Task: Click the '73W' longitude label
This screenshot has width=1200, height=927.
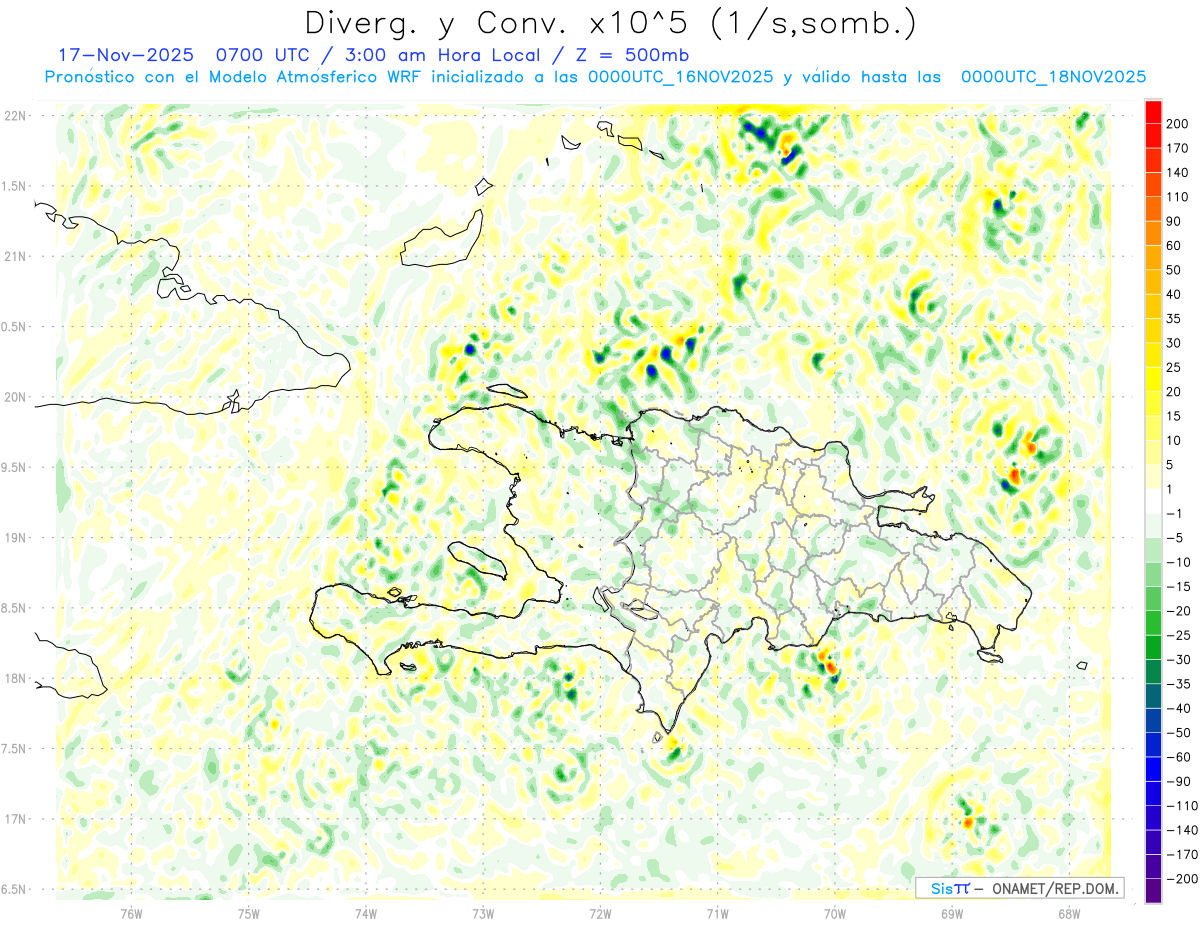Action: (483, 913)
